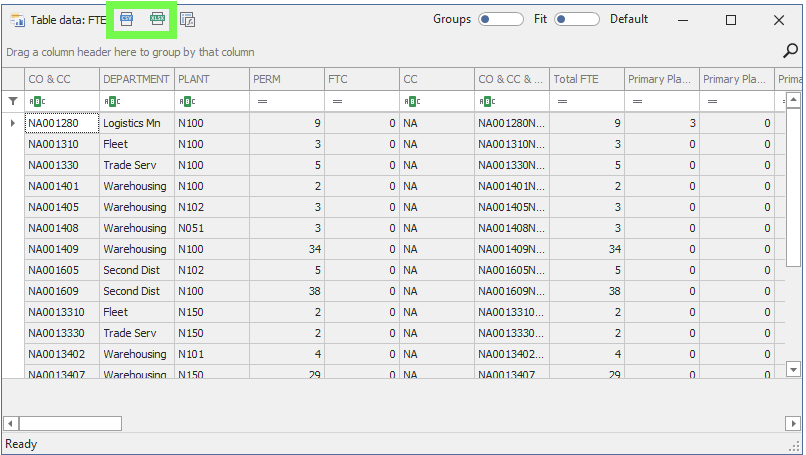Select the NA001609 cell
806x455 pixels.
(62, 291)
